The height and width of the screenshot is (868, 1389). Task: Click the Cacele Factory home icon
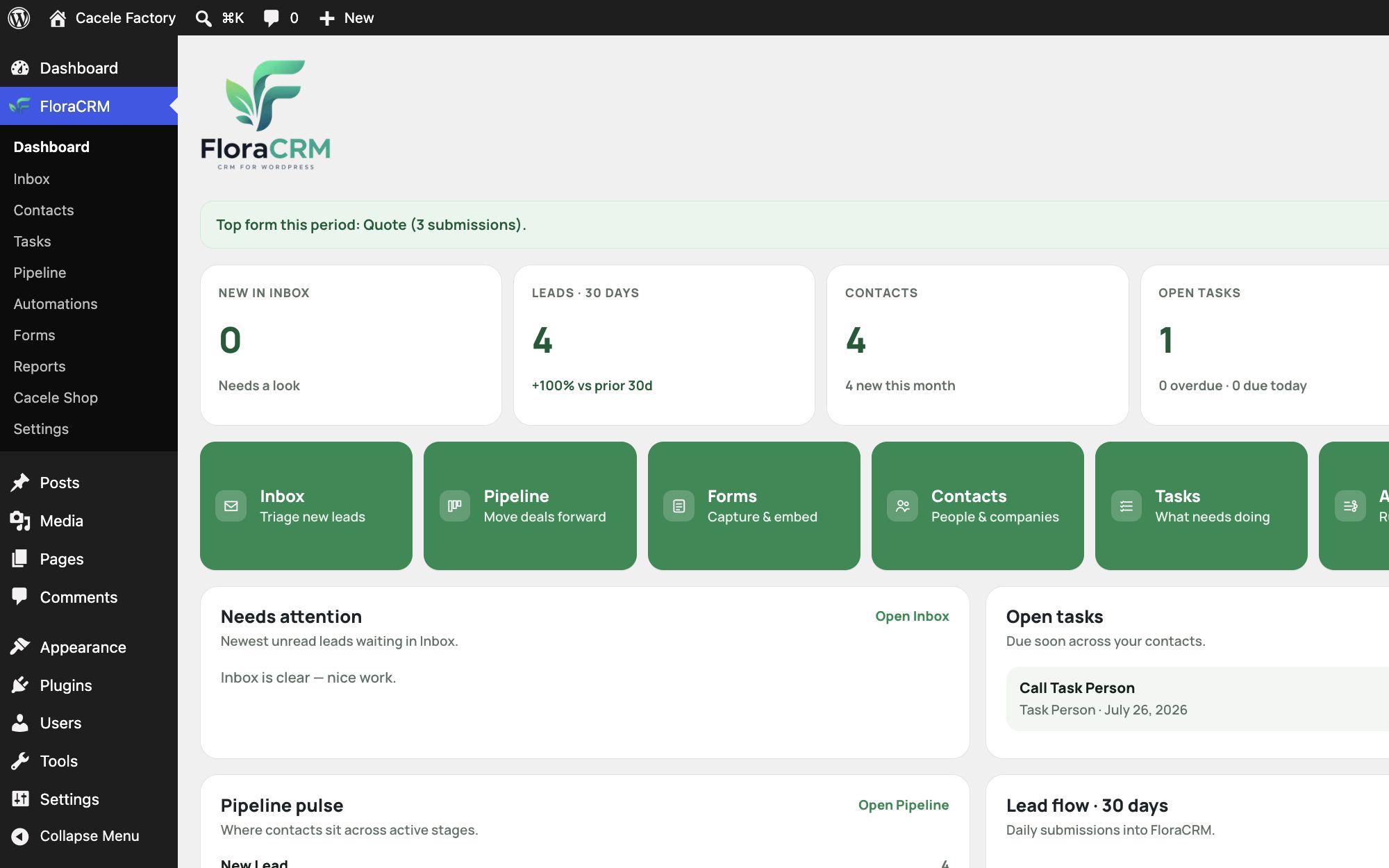click(58, 18)
